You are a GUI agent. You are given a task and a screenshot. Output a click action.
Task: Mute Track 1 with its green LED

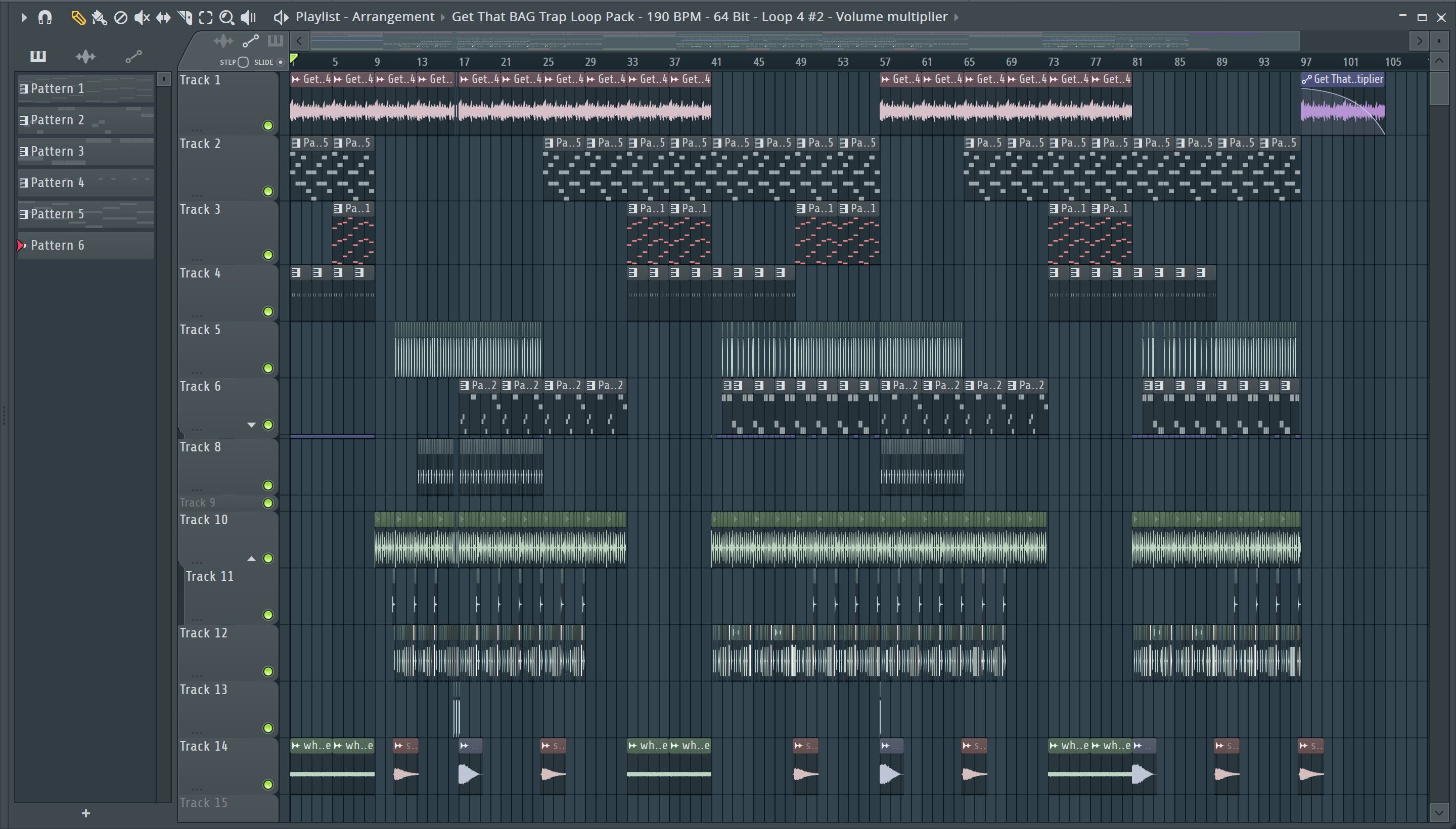tap(268, 126)
